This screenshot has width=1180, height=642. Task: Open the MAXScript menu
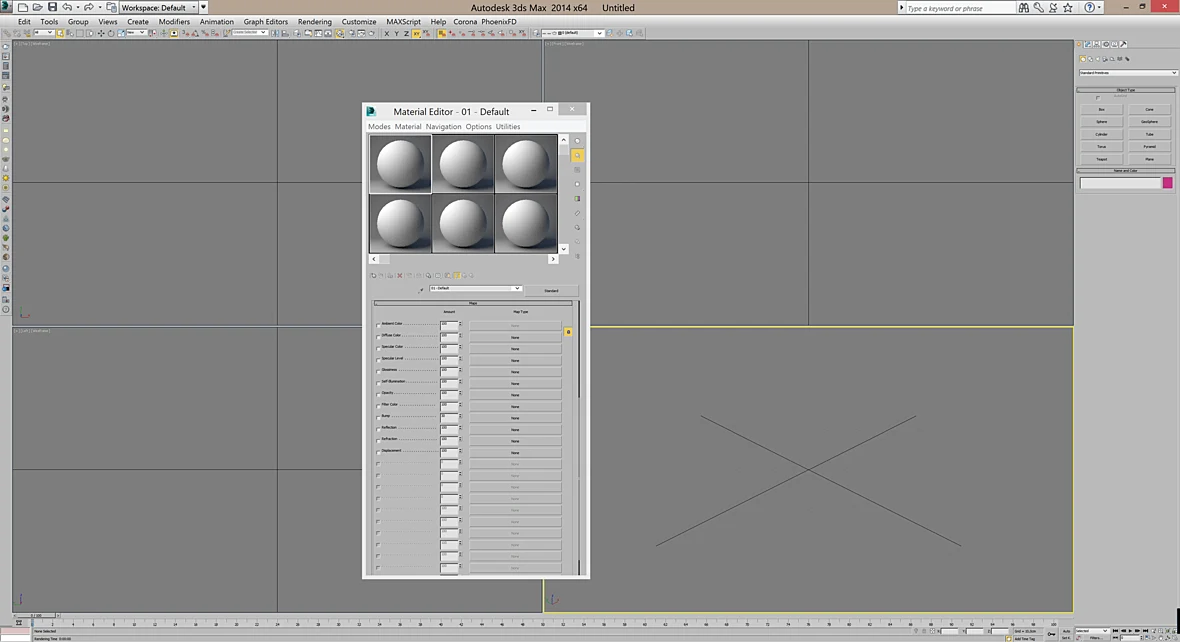pos(404,22)
